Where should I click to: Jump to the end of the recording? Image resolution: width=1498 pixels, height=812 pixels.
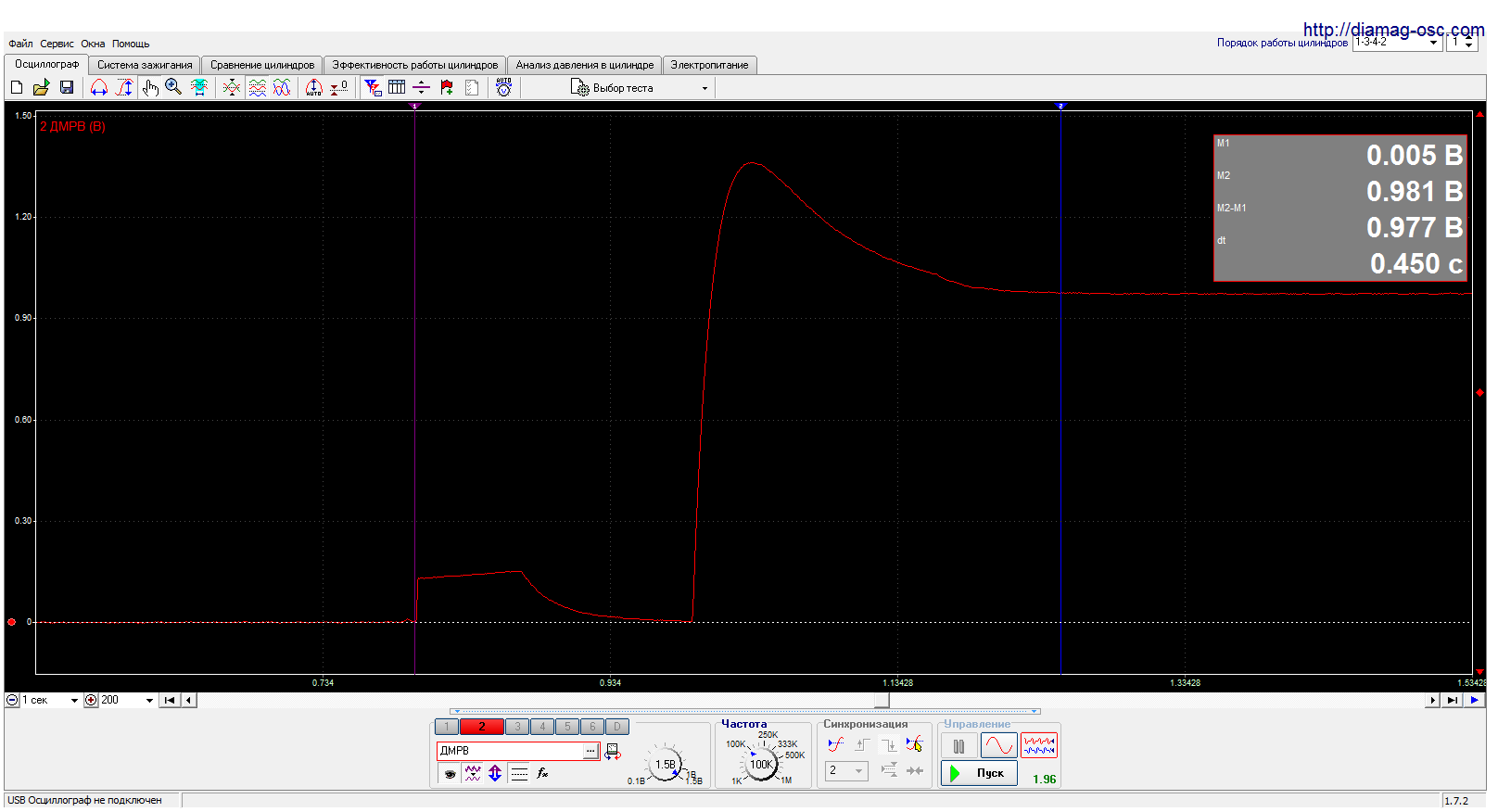(1453, 701)
